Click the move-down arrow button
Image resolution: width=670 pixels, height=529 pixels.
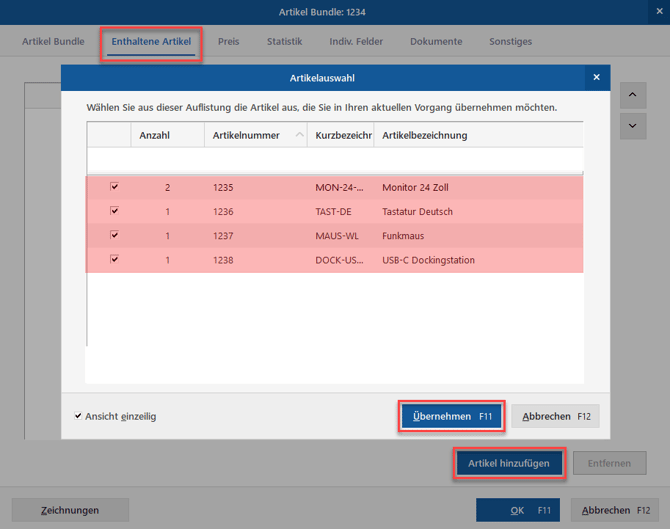click(633, 126)
